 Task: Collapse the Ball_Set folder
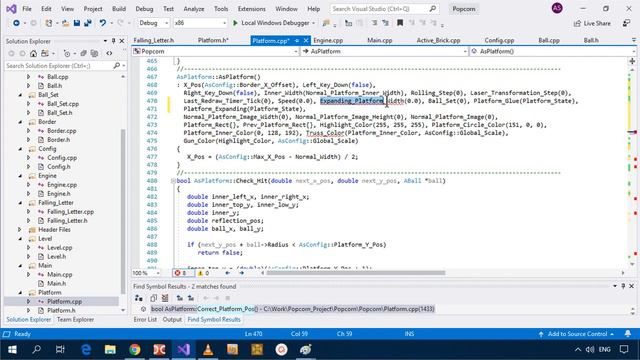tap(20, 95)
